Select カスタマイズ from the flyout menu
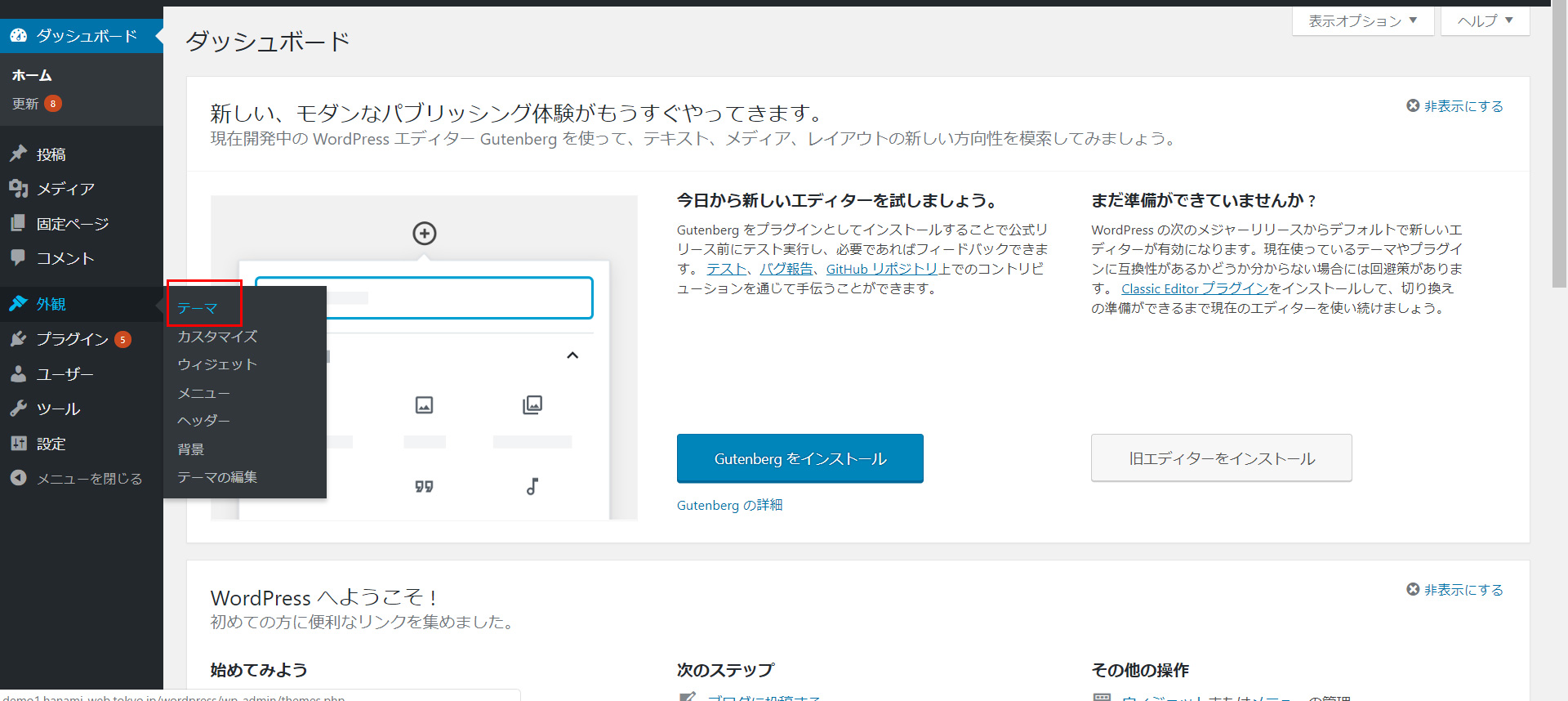1568x701 pixels. coord(217,337)
